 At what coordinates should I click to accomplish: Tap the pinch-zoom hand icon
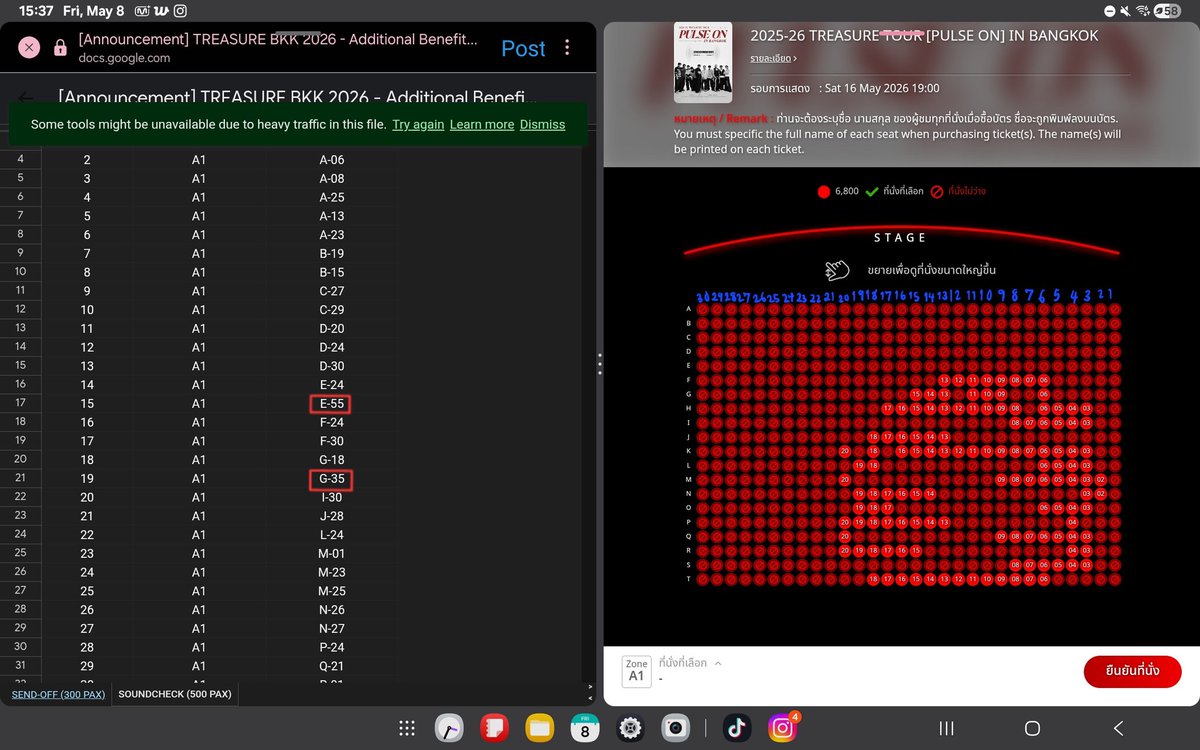(x=837, y=270)
